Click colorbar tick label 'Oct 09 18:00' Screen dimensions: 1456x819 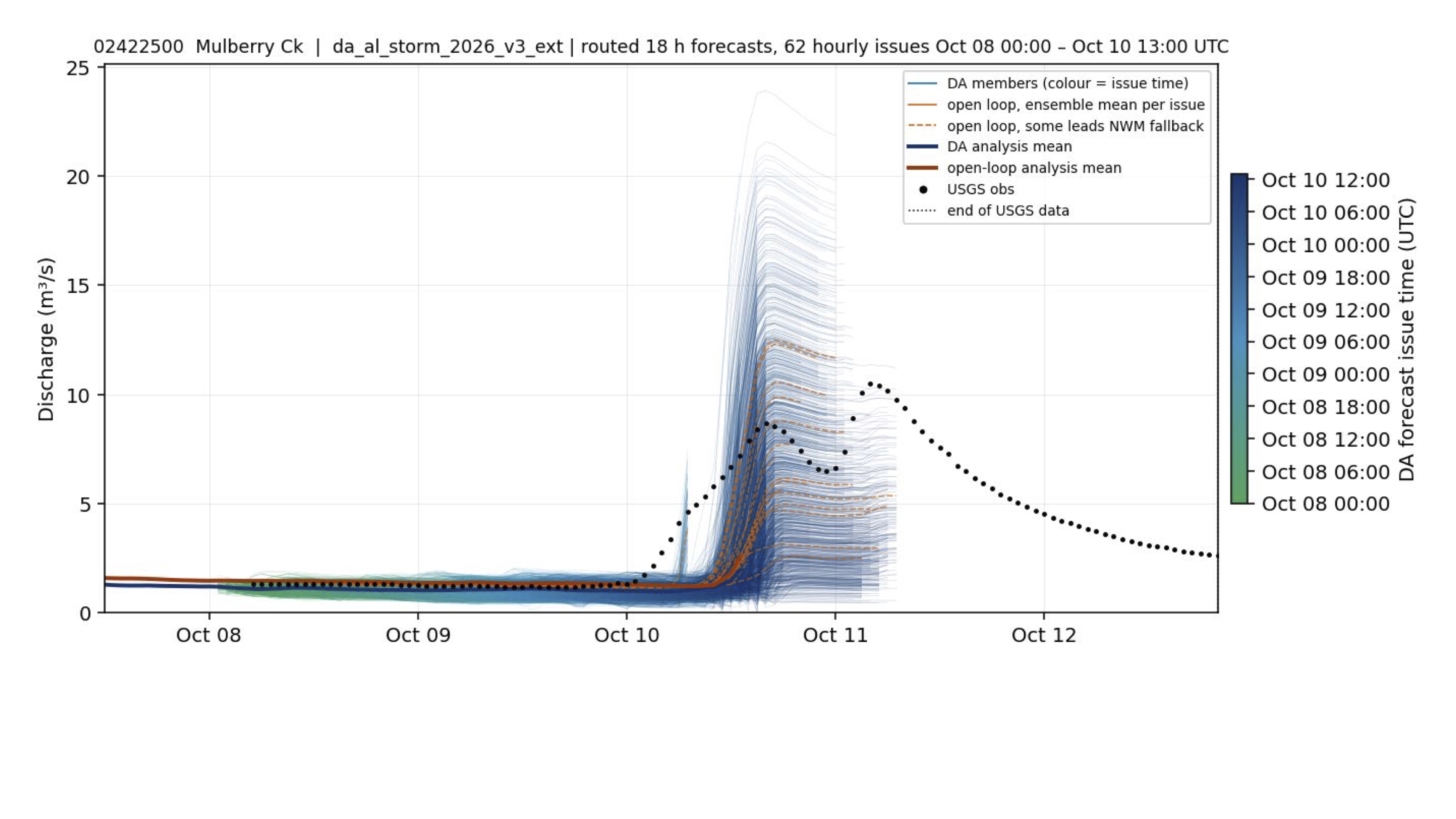[x=1325, y=278]
